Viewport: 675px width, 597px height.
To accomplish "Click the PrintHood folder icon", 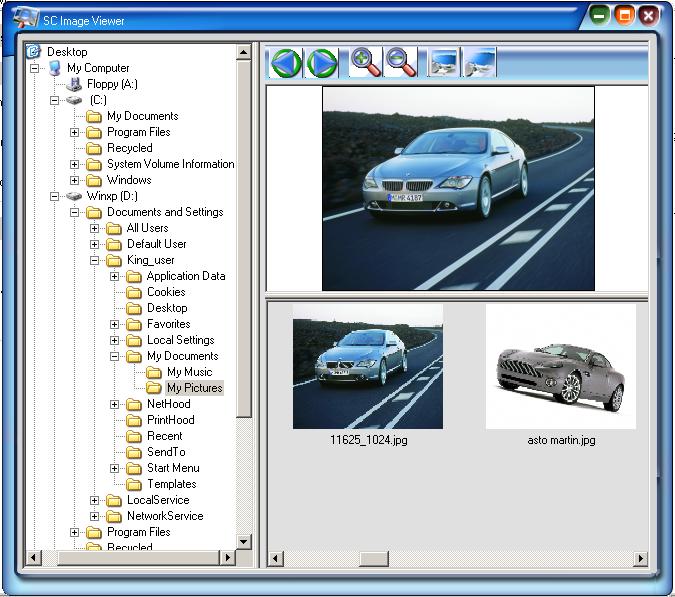I will [x=134, y=420].
